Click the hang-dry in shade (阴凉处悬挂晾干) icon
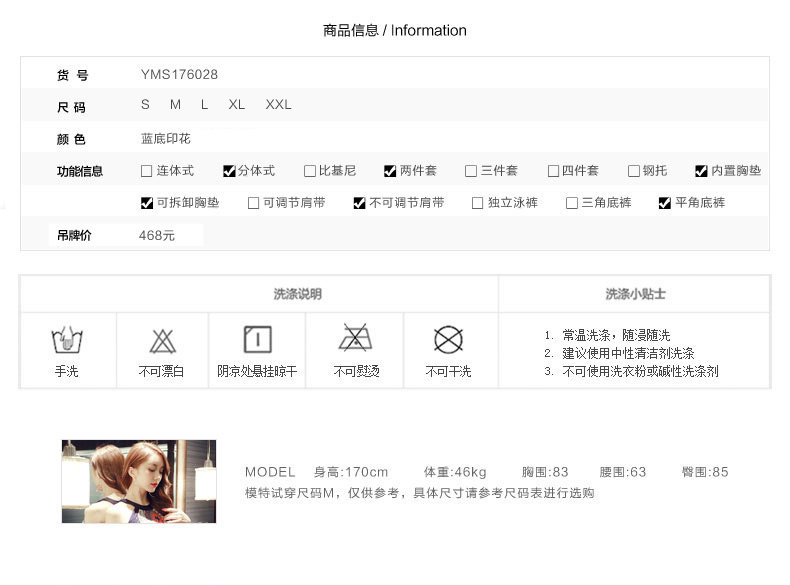The height and width of the screenshot is (585, 790). tap(258, 339)
